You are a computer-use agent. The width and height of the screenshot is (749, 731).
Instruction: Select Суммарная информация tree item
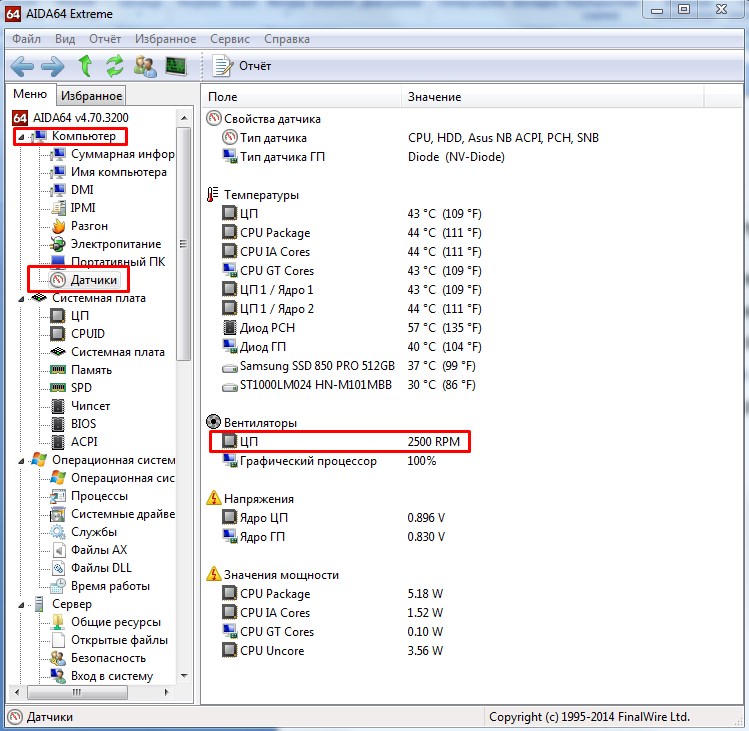pyautogui.click(x=113, y=154)
